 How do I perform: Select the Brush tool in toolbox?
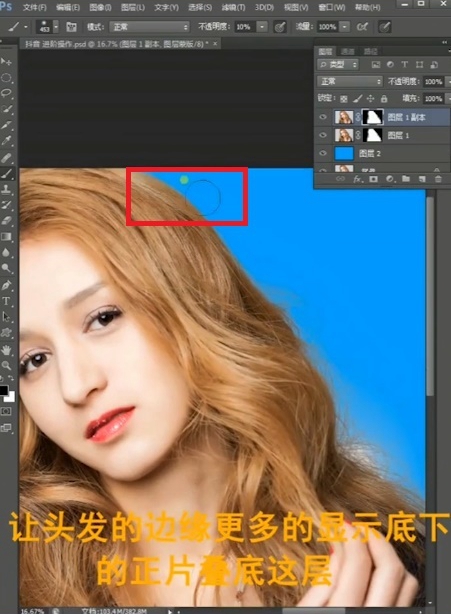click(x=6, y=173)
